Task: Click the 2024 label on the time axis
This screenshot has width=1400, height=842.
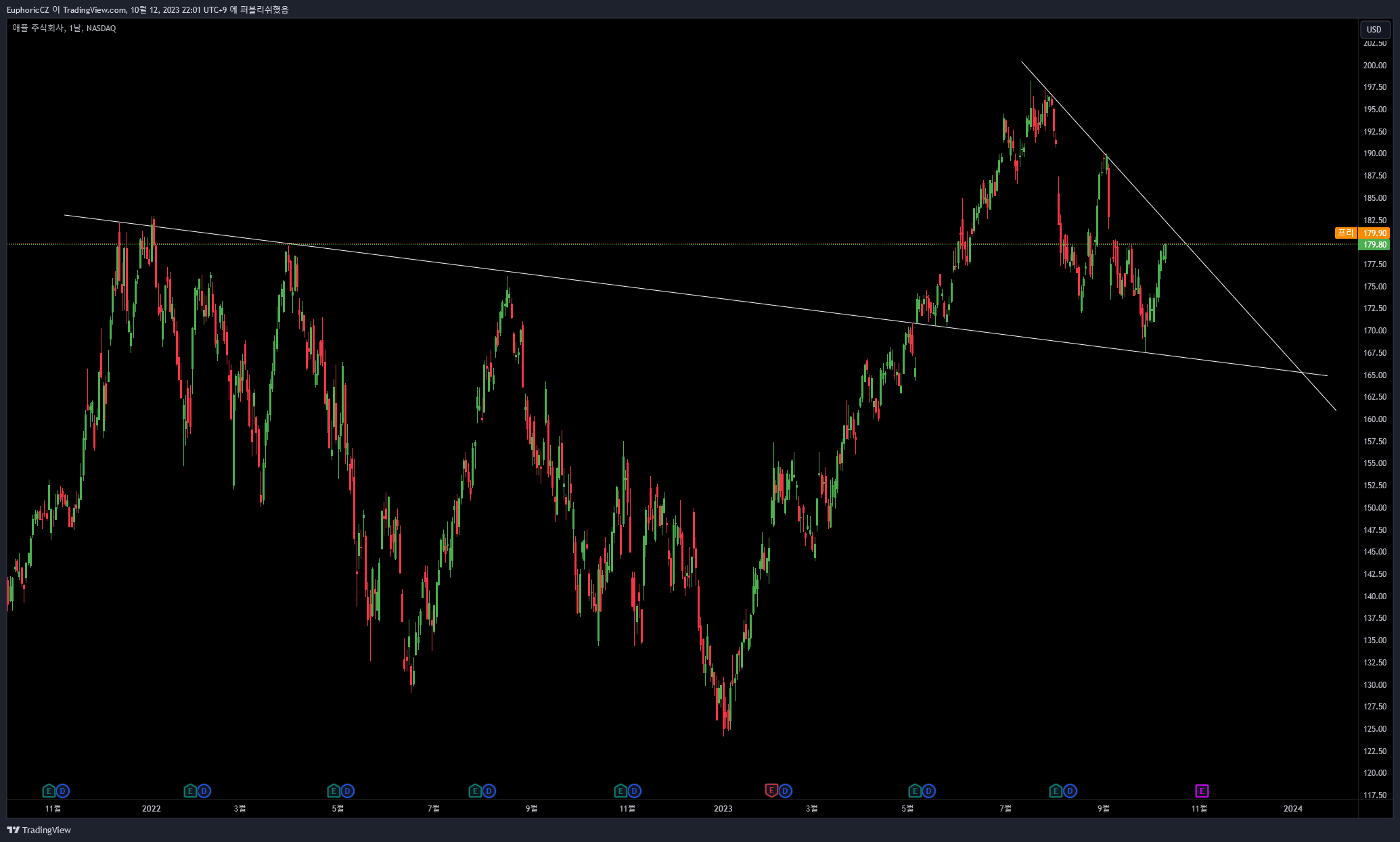Action: (x=1292, y=808)
